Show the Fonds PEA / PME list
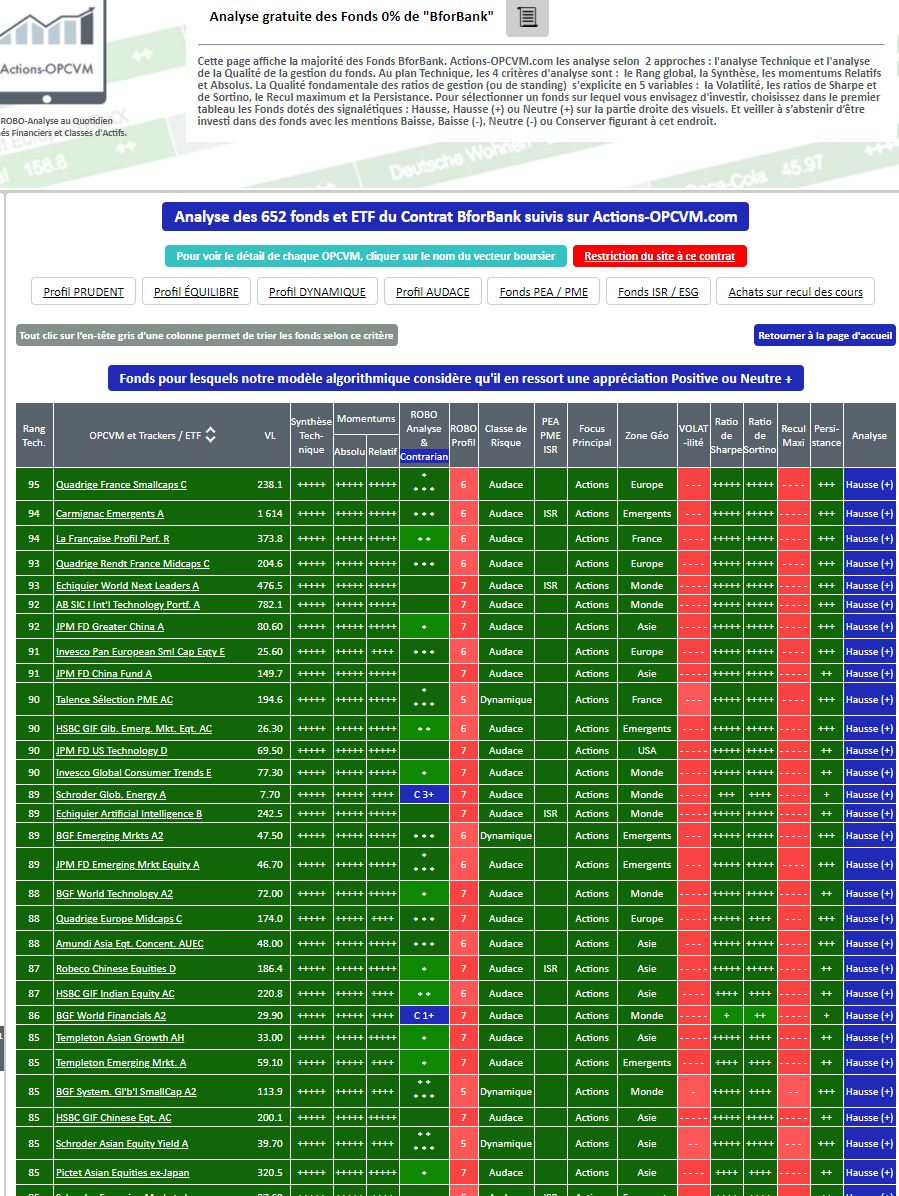The height and width of the screenshot is (1196, 899). pyautogui.click(x=544, y=291)
